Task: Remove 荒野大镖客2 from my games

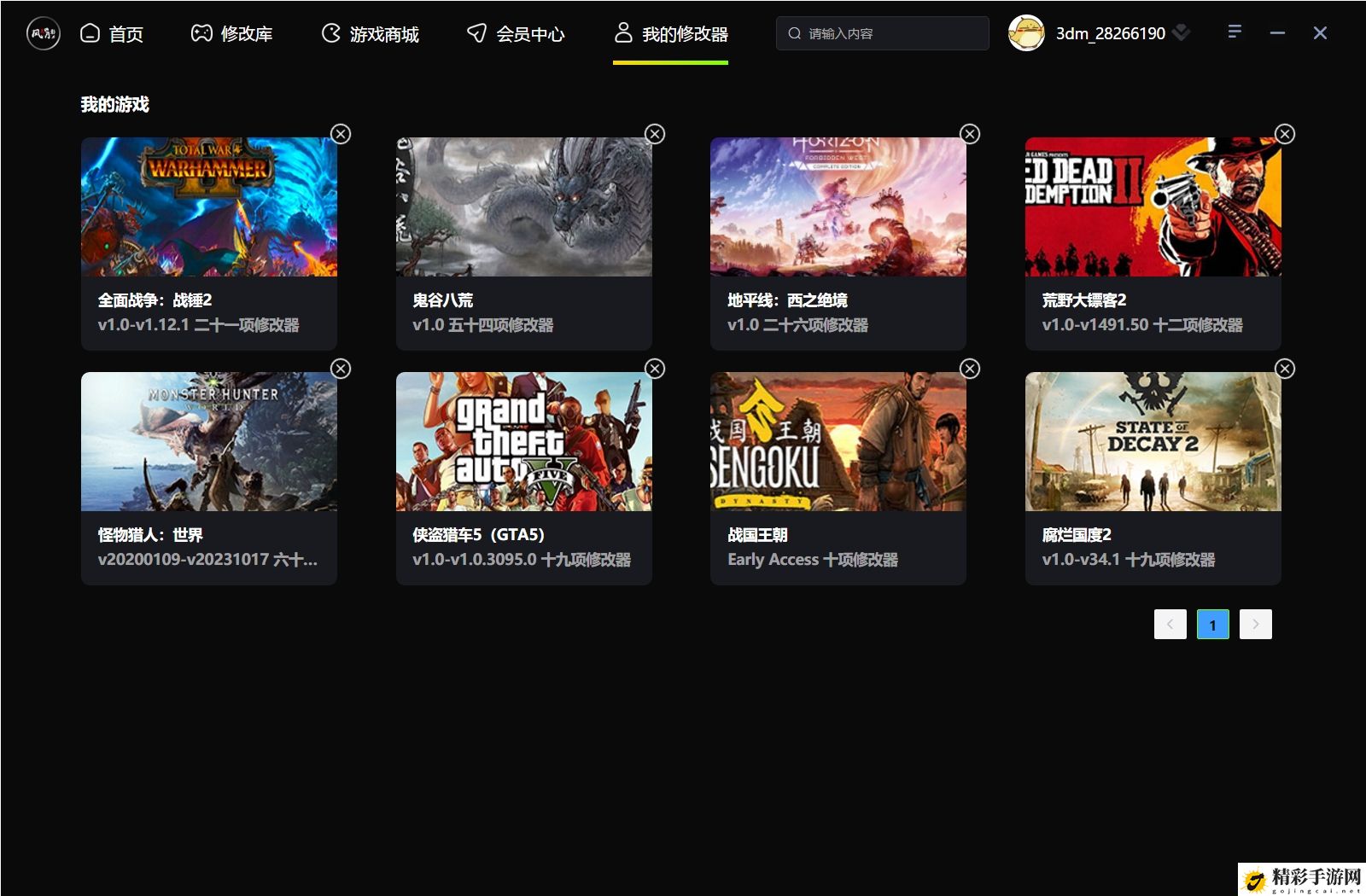Action: click(x=1285, y=134)
